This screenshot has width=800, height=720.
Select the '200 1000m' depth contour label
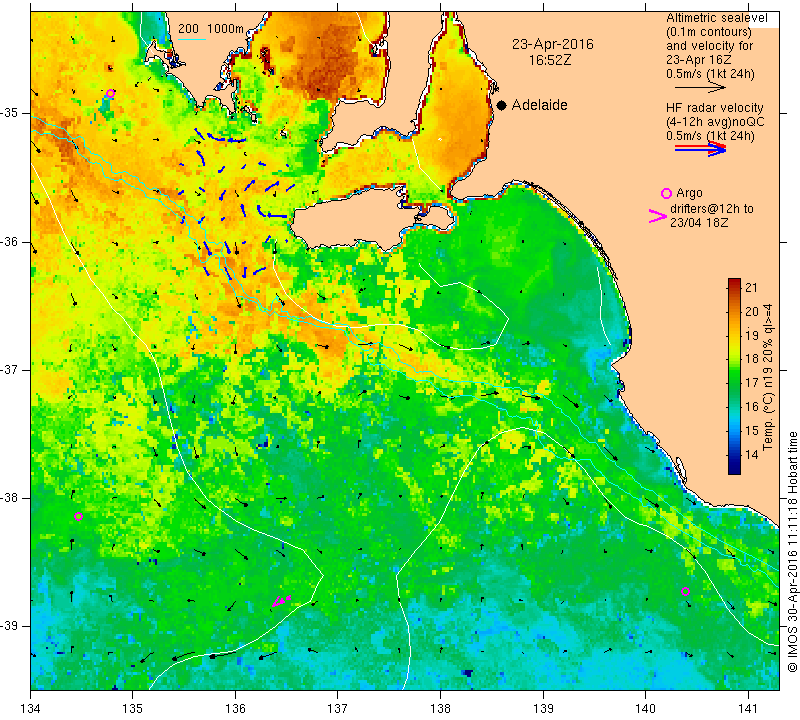[x=211, y=29]
